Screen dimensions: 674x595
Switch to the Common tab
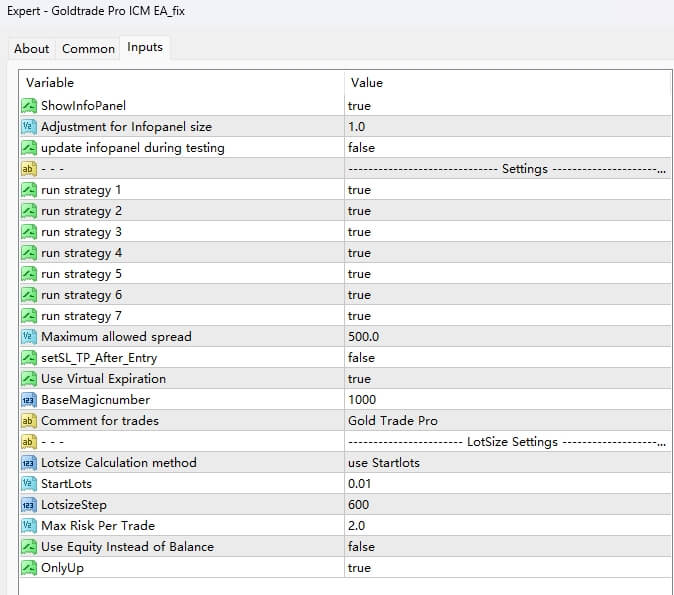coord(88,48)
